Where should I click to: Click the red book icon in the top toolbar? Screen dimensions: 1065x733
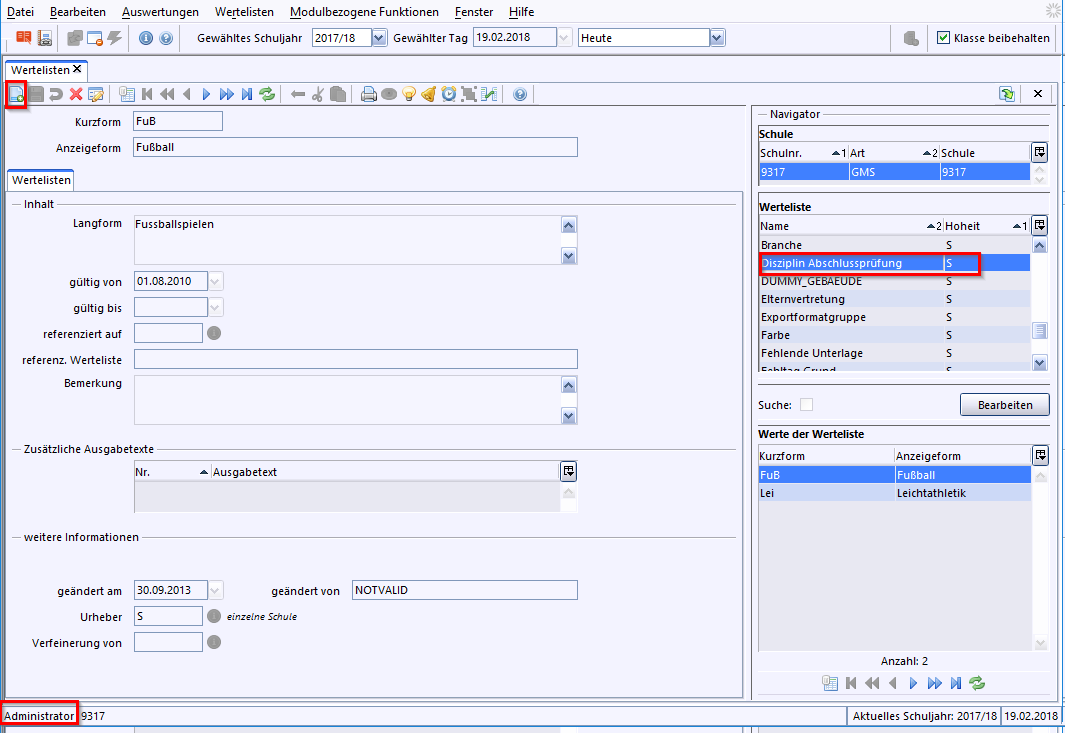pyautogui.click(x=24, y=37)
